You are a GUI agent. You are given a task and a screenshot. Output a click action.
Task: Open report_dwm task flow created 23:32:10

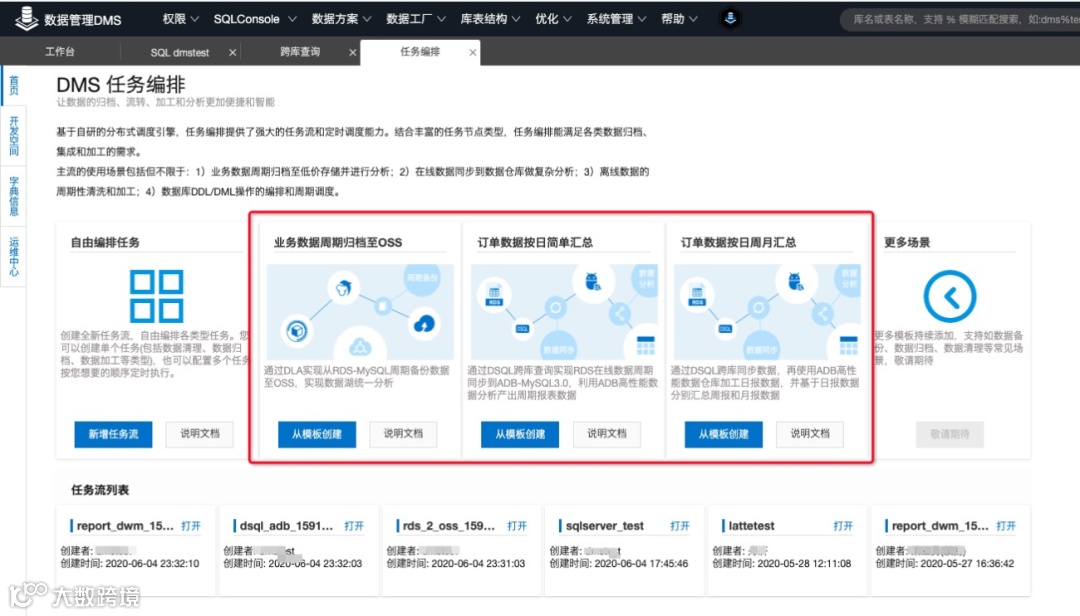tap(191, 526)
